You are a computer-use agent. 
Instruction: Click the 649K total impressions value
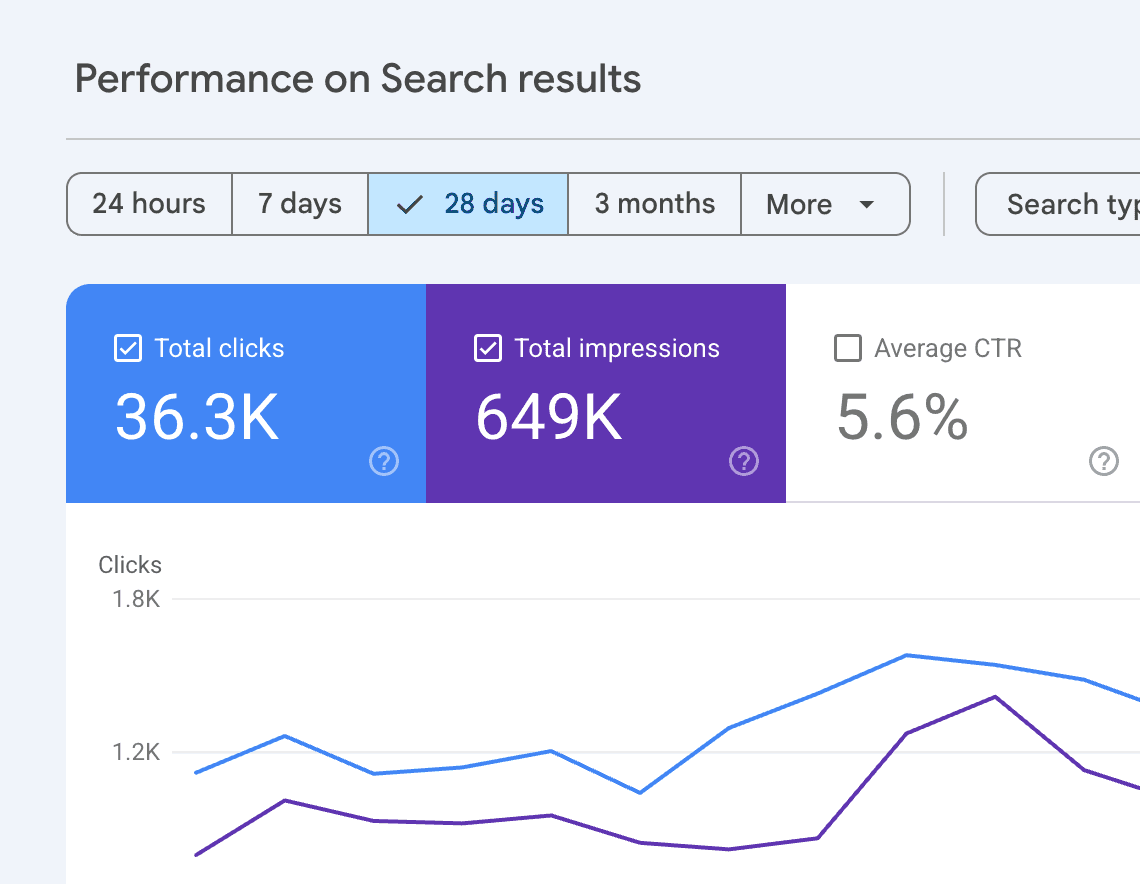549,417
